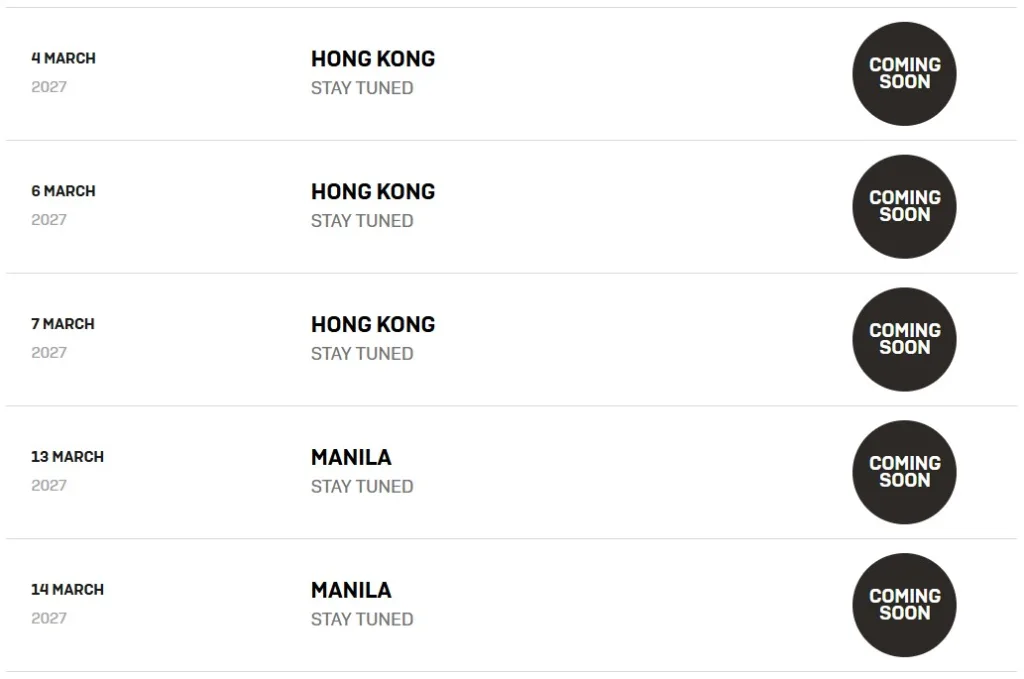The width and height of the screenshot is (1024, 679).
Task: Click Stay Tuned under 4 March Hong Kong
Action: point(362,88)
